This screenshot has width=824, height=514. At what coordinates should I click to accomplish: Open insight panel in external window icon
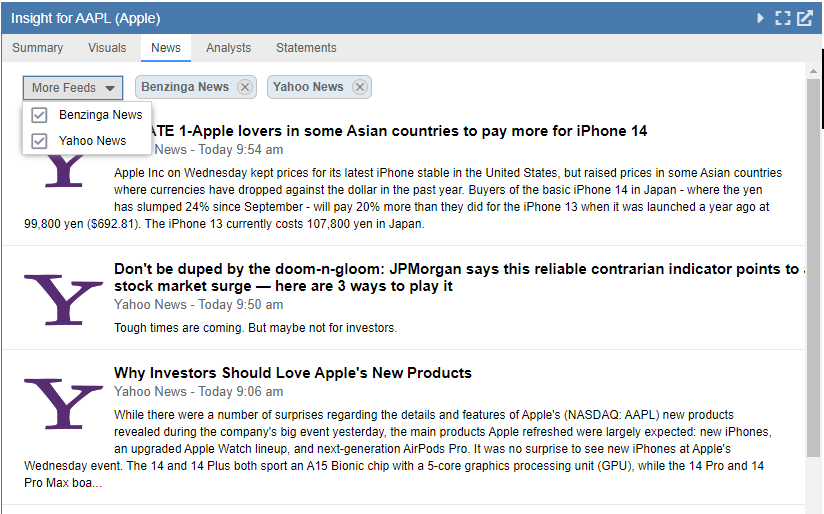pos(805,18)
